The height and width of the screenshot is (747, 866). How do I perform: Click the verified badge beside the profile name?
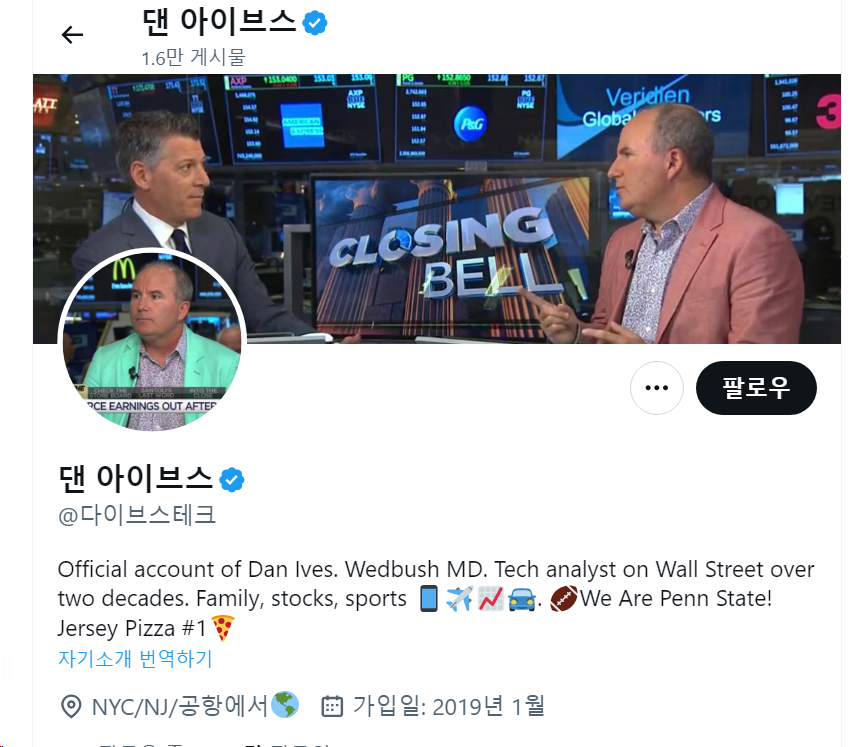click(232, 479)
